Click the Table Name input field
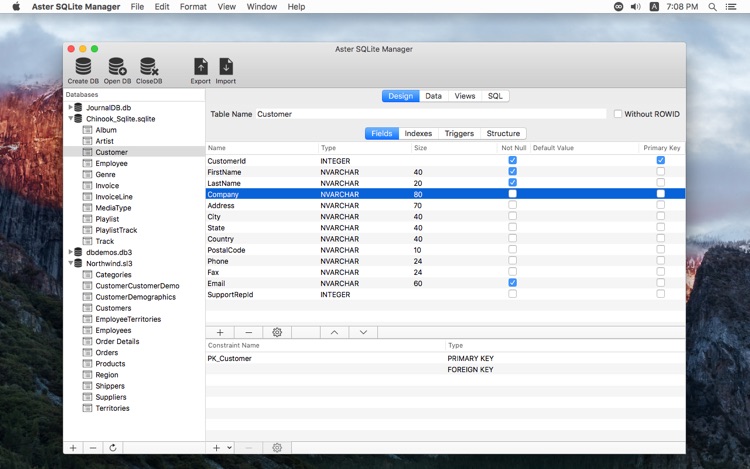 pos(430,114)
